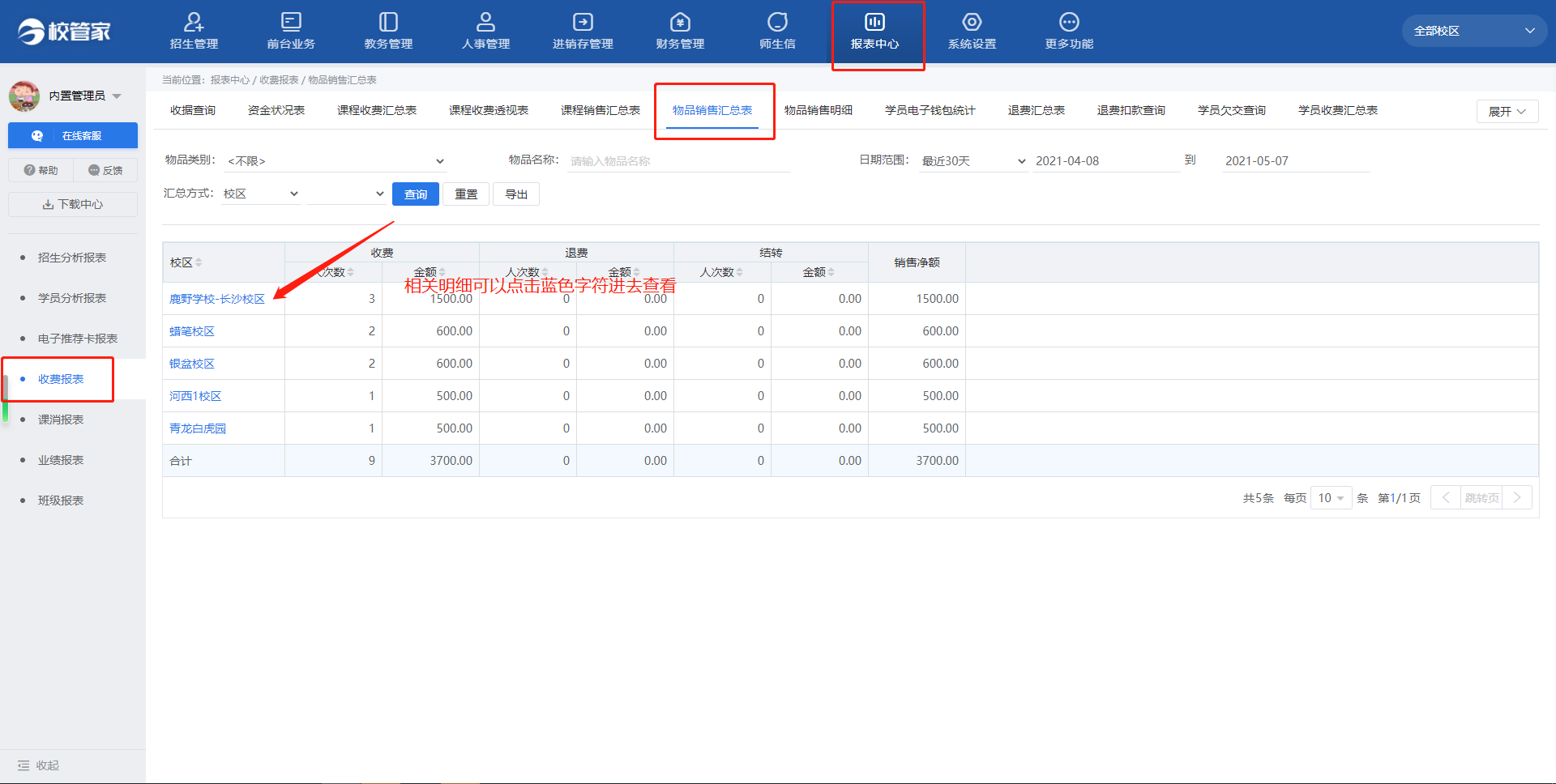Open the 进销存管理 module icon
This screenshot has height=784, width=1556.
point(583,22)
